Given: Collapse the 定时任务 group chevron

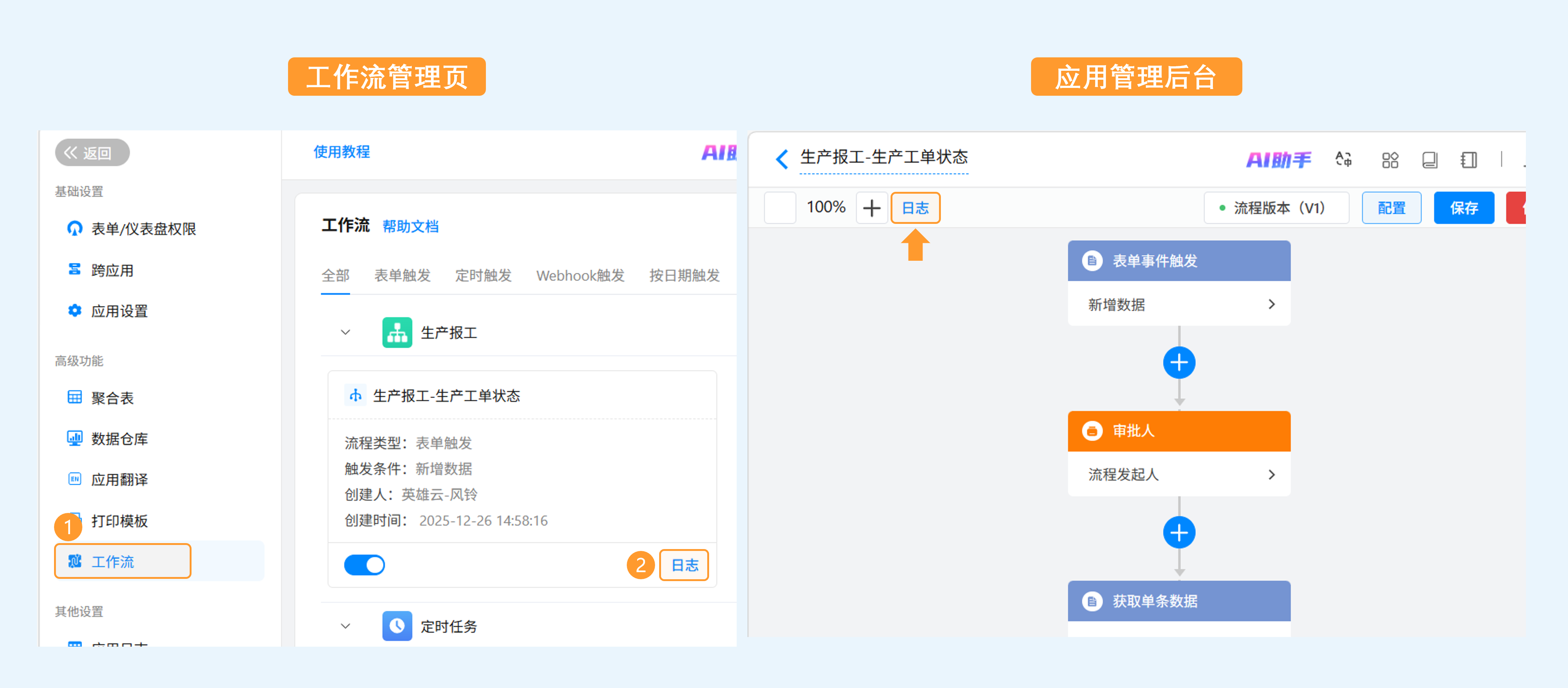Looking at the screenshot, I should pyautogui.click(x=346, y=626).
